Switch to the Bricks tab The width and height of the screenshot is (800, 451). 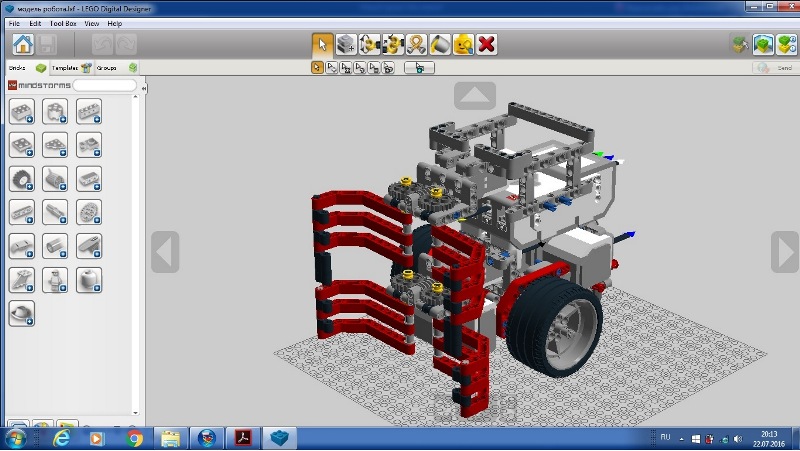pyautogui.click(x=28, y=68)
